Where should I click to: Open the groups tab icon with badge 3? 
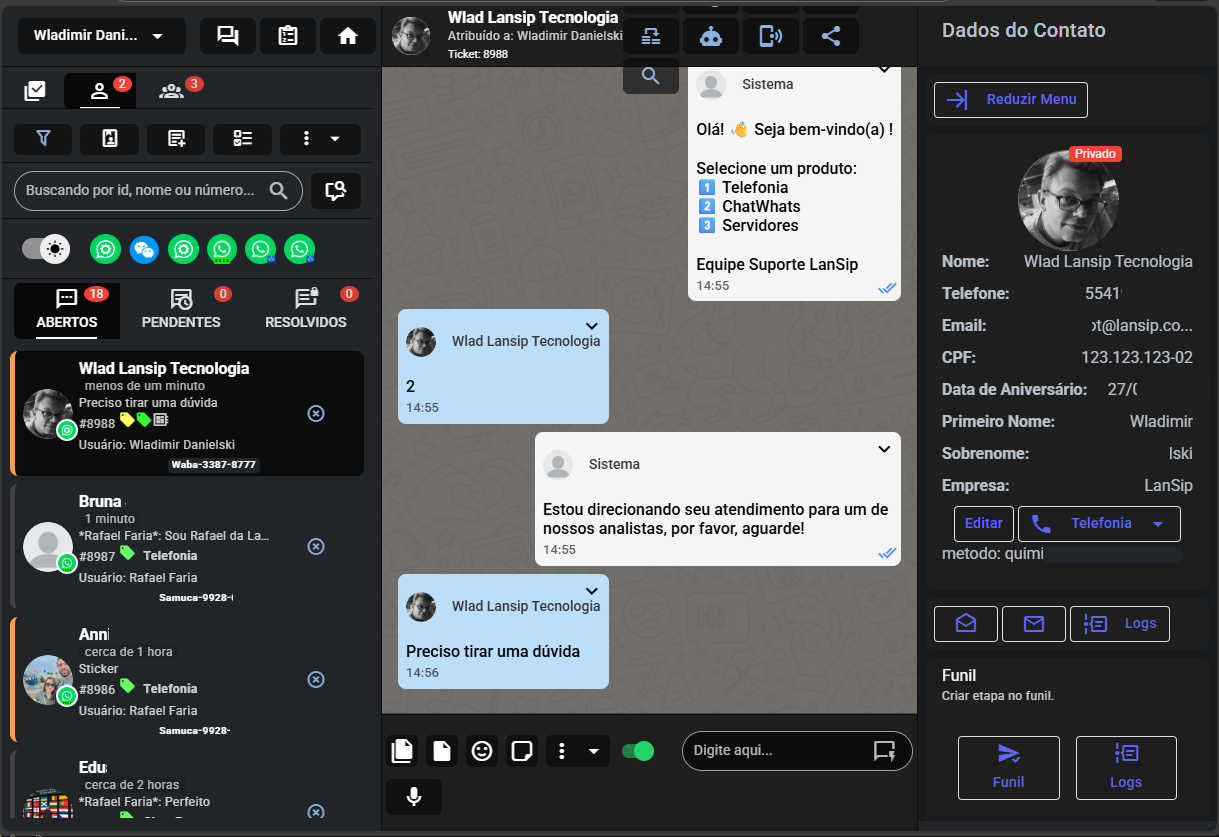[x=172, y=91]
